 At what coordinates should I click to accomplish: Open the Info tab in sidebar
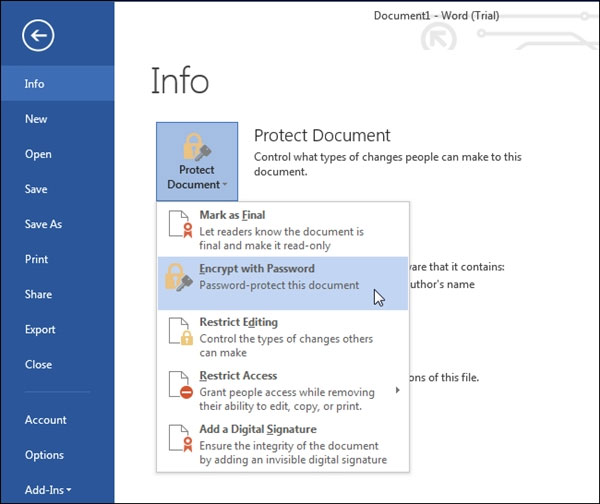[35, 84]
